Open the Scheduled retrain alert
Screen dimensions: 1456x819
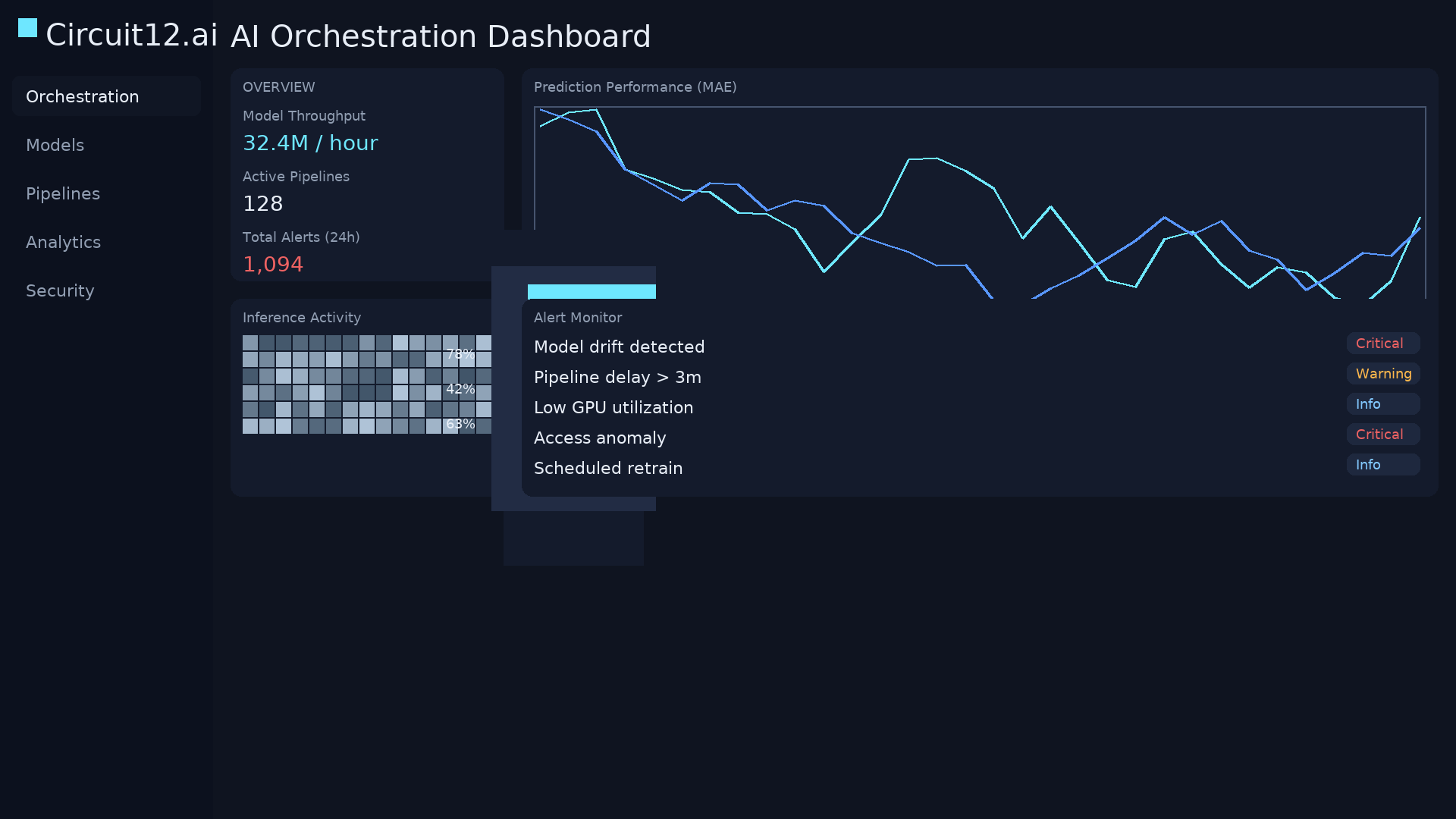point(608,468)
